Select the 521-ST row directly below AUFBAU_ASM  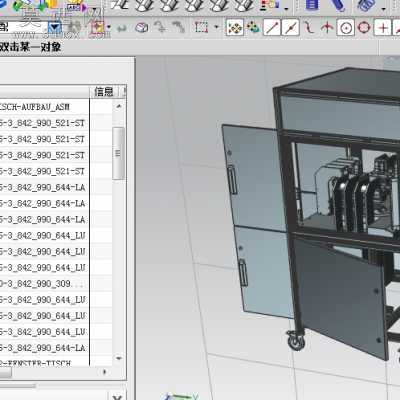click(45, 123)
